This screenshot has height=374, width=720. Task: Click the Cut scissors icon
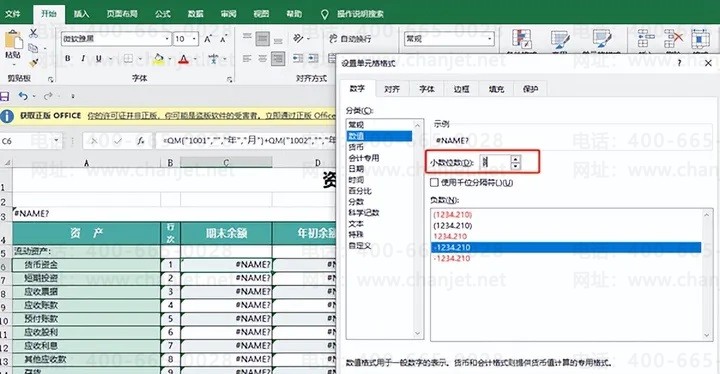tap(33, 33)
